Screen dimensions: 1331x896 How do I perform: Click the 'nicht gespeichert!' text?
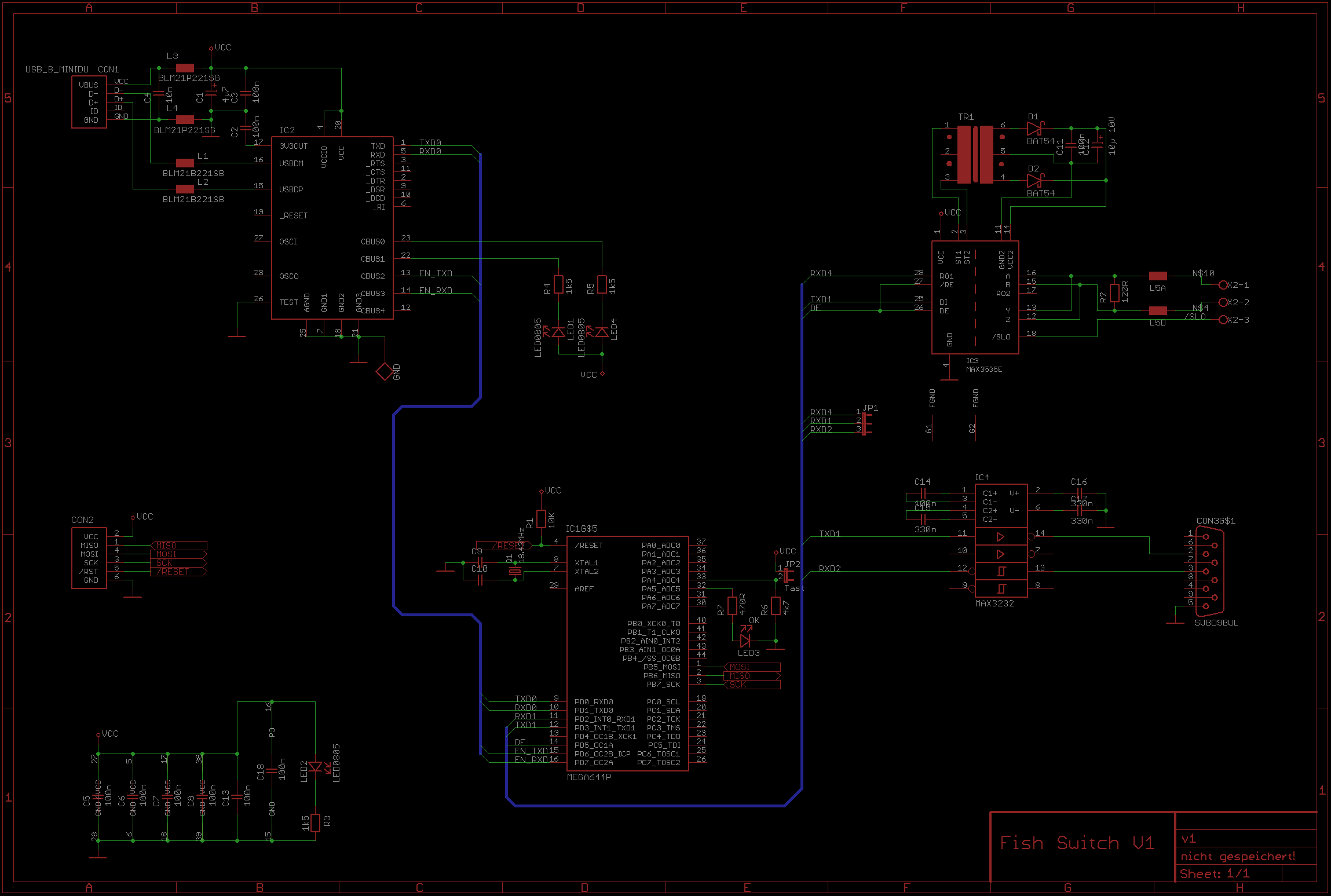[x=1238, y=857]
